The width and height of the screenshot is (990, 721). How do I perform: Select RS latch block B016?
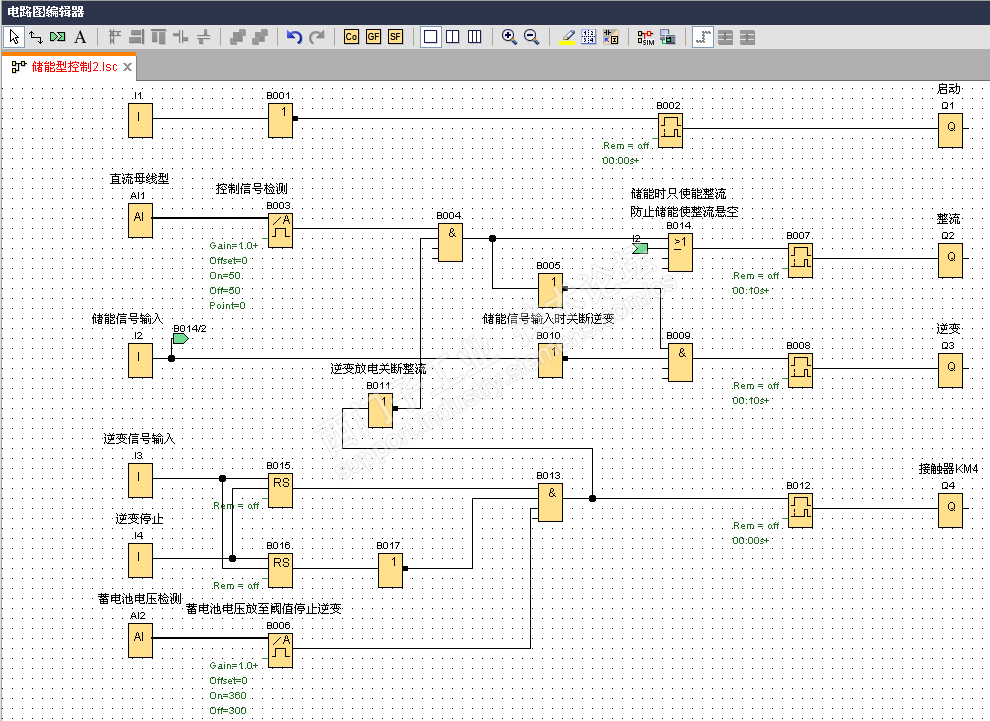coord(281,571)
